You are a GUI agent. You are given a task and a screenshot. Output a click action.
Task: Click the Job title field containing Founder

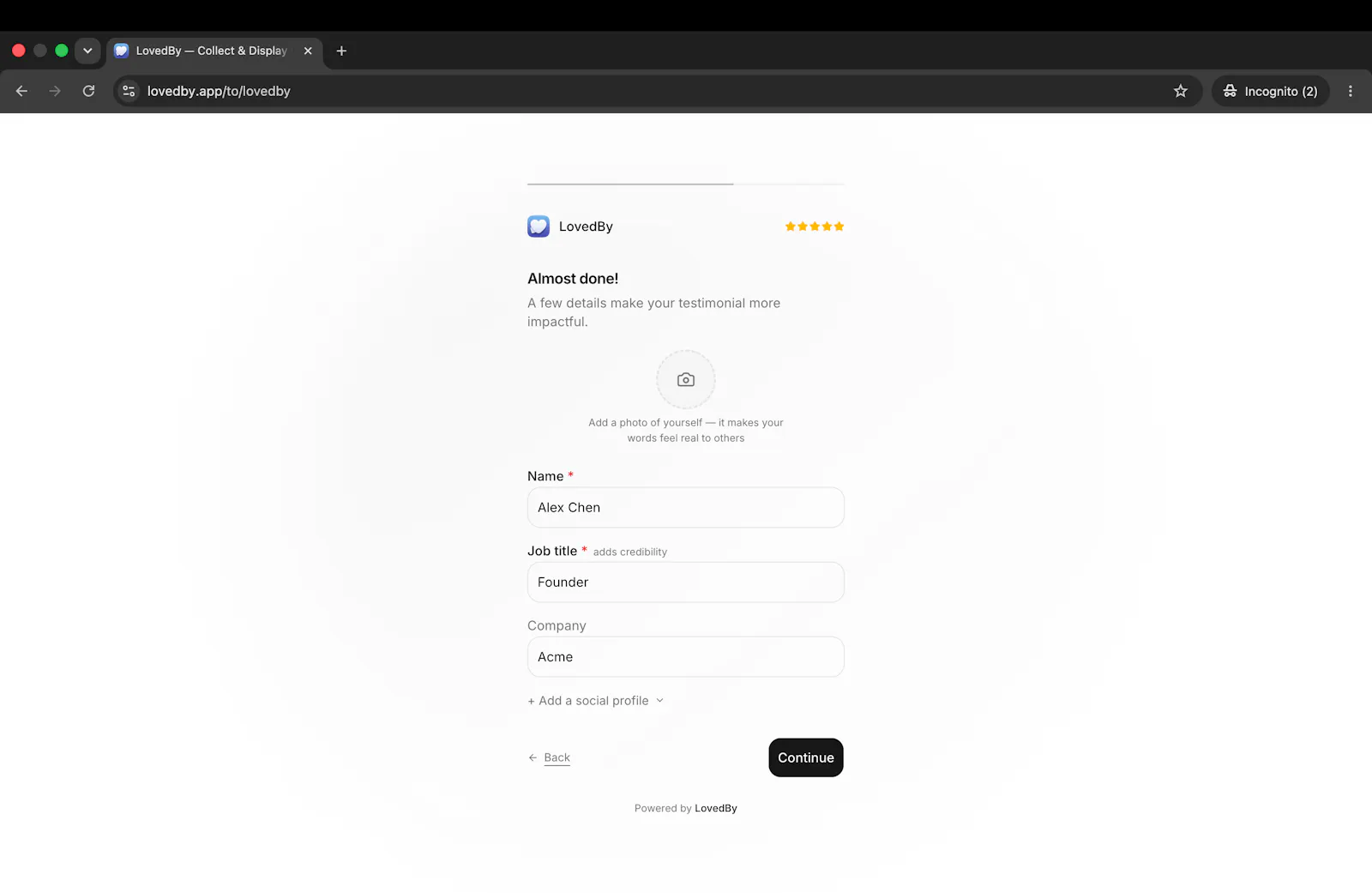point(686,582)
